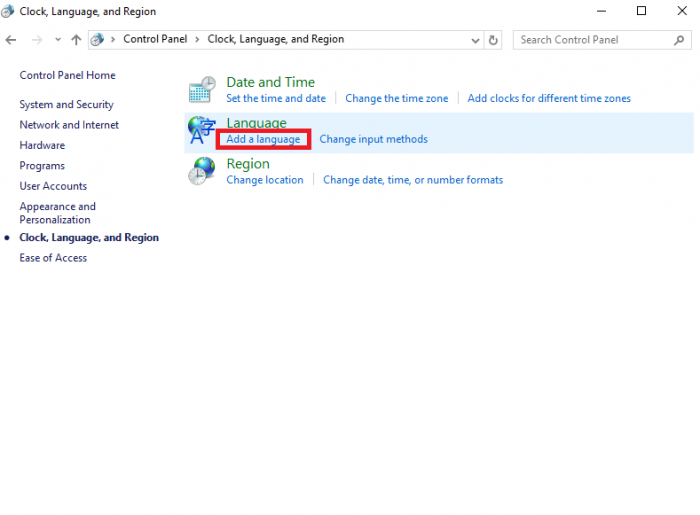Expand chevron before Control Panel breadcrumb
The width and height of the screenshot is (700, 515).
pos(113,39)
